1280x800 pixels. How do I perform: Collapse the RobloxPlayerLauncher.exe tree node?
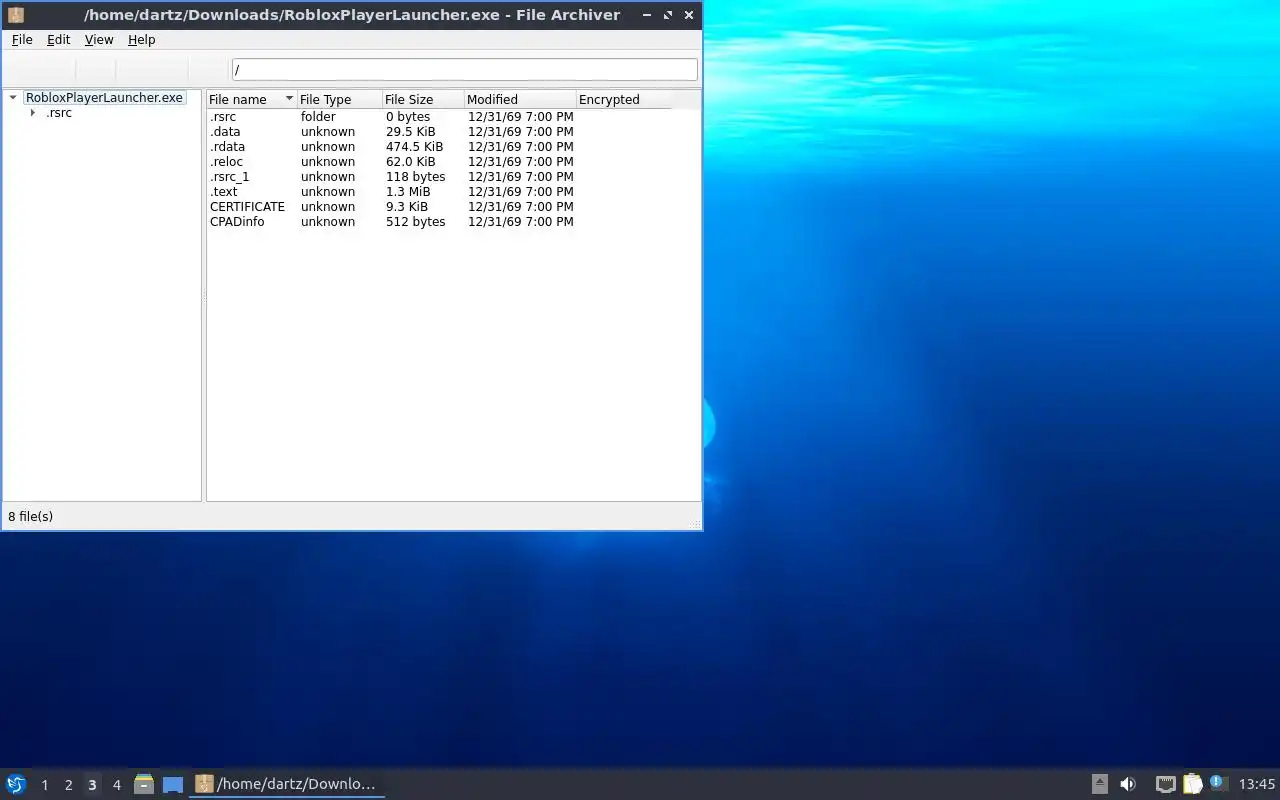pos(13,98)
